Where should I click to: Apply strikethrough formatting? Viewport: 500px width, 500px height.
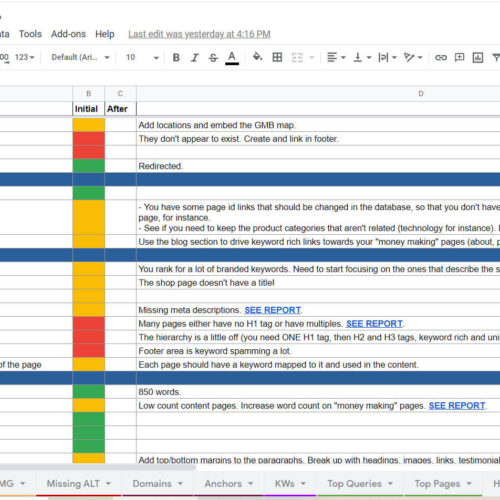tap(213, 58)
